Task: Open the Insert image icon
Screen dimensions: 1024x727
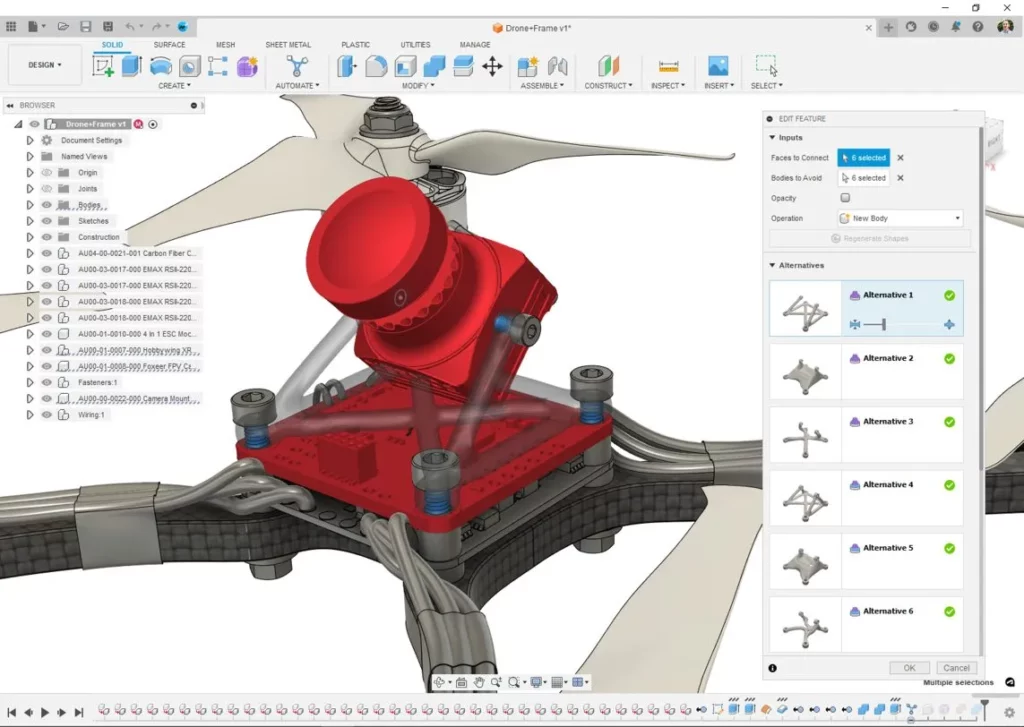Action: [x=717, y=66]
